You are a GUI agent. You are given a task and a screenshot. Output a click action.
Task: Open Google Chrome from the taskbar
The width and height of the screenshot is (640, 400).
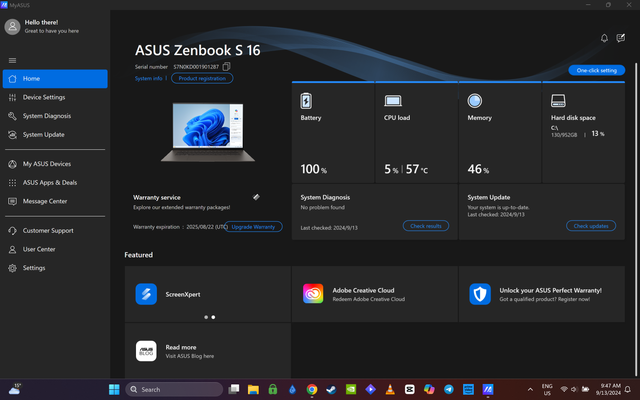pyautogui.click(x=312, y=389)
